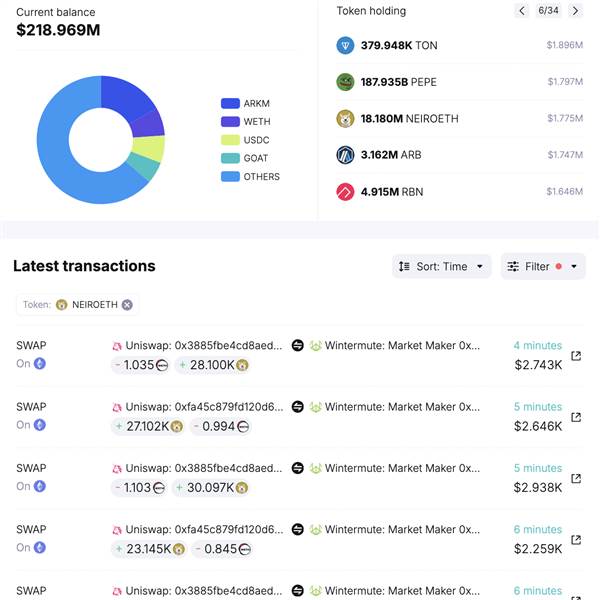Click Uniswap unicorn icon in $2.743K row
The width and height of the screenshot is (600, 600).
tap(117, 346)
